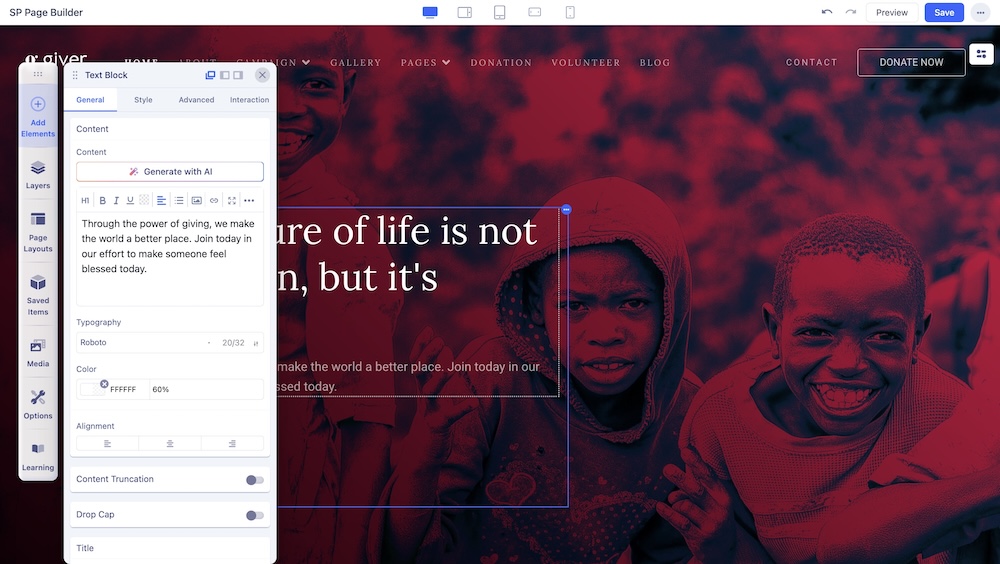Expand the Title section
The image size is (1000, 564).
[170, 548]
